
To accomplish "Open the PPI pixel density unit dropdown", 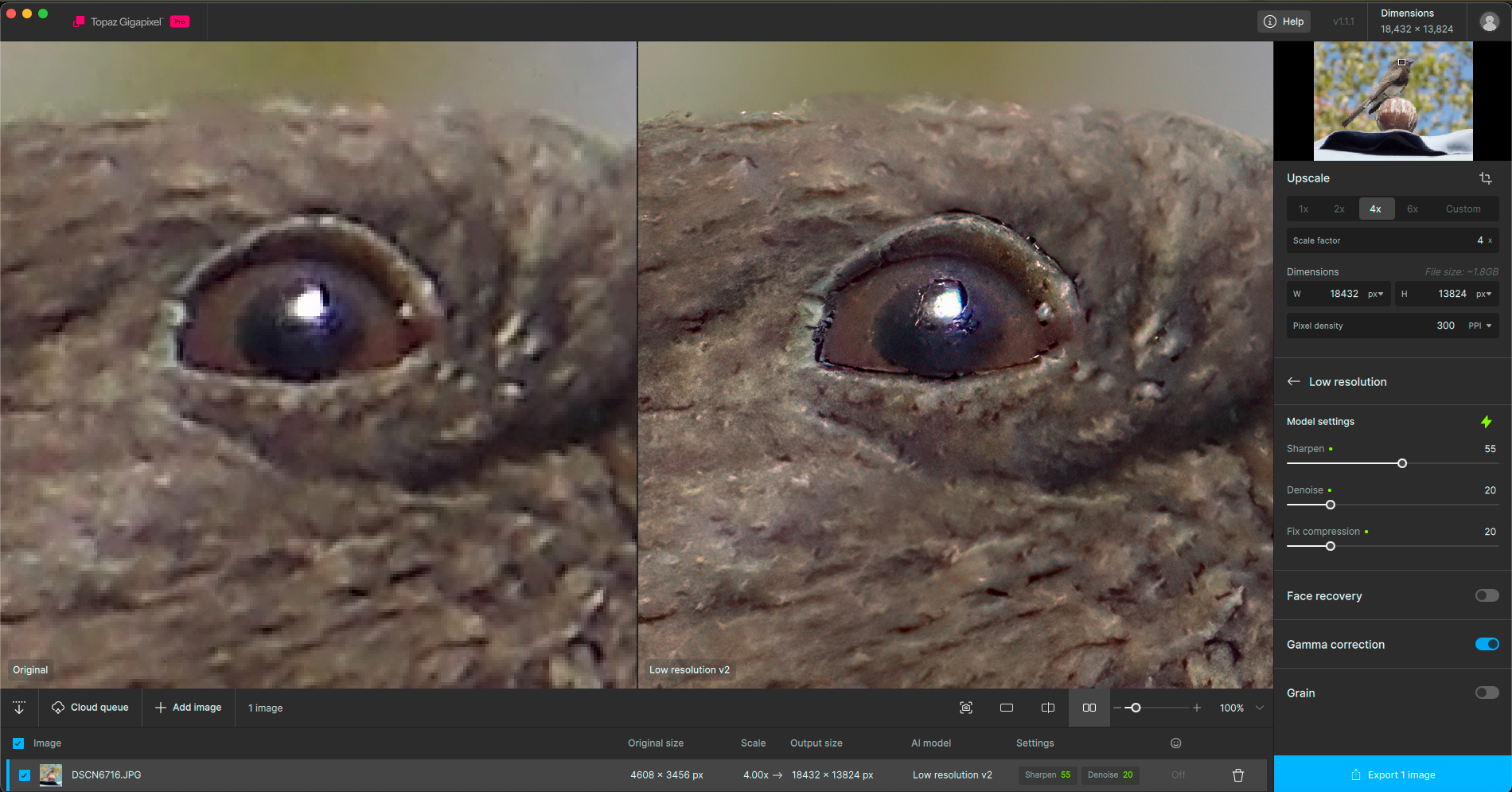I will pos(1480,326).
